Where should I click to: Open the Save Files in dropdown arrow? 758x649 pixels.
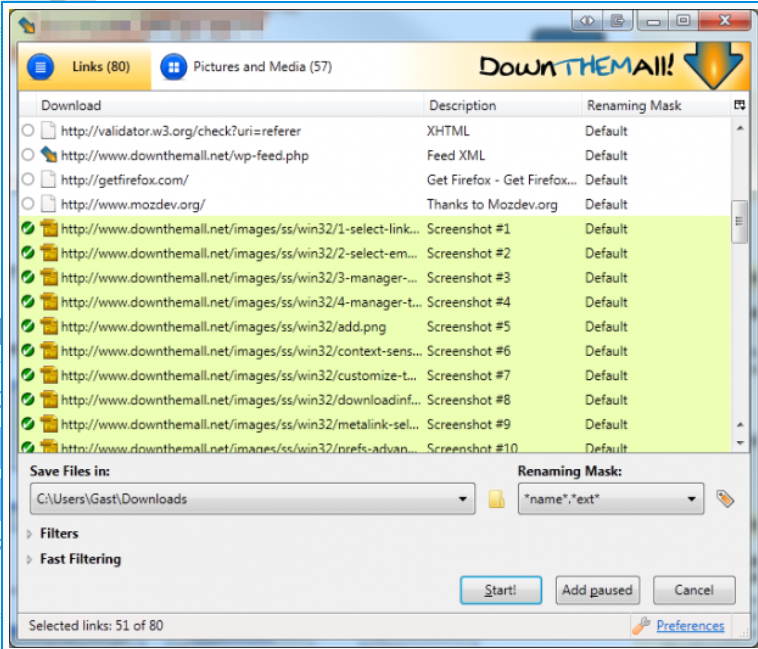tap(463, 499)
